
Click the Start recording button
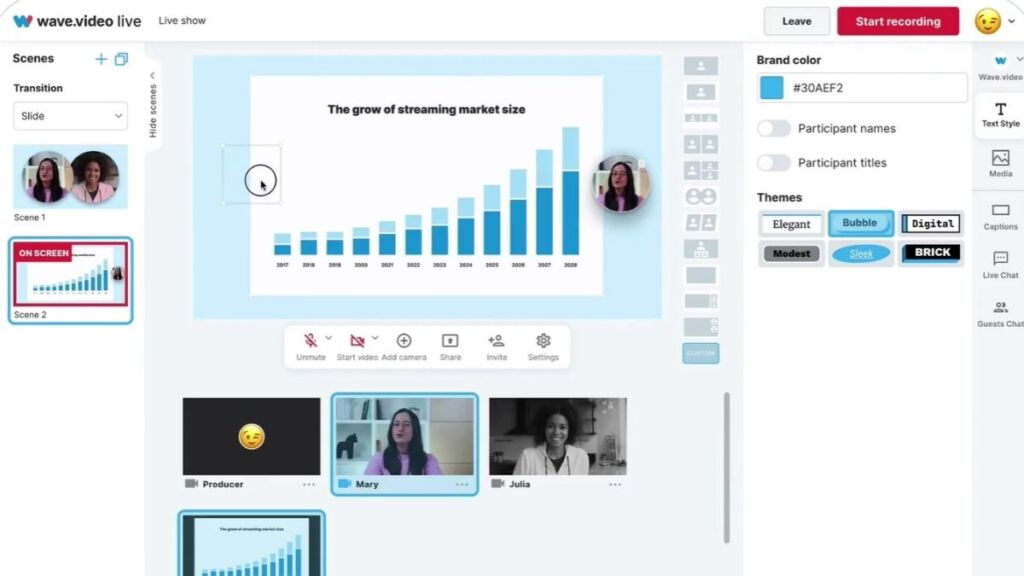point(897,21)
